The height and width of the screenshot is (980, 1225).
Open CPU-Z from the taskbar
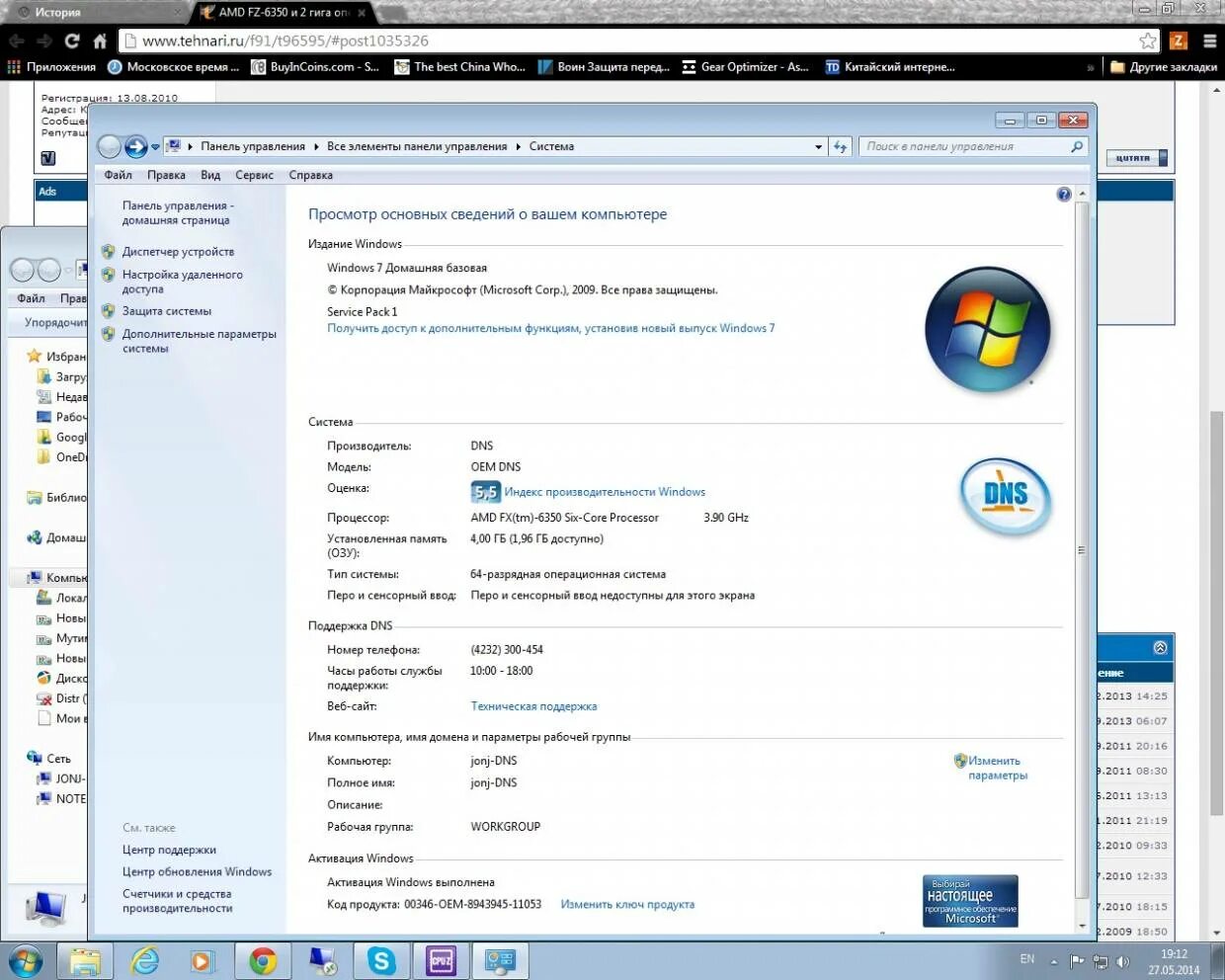click(x=441, y=961)
